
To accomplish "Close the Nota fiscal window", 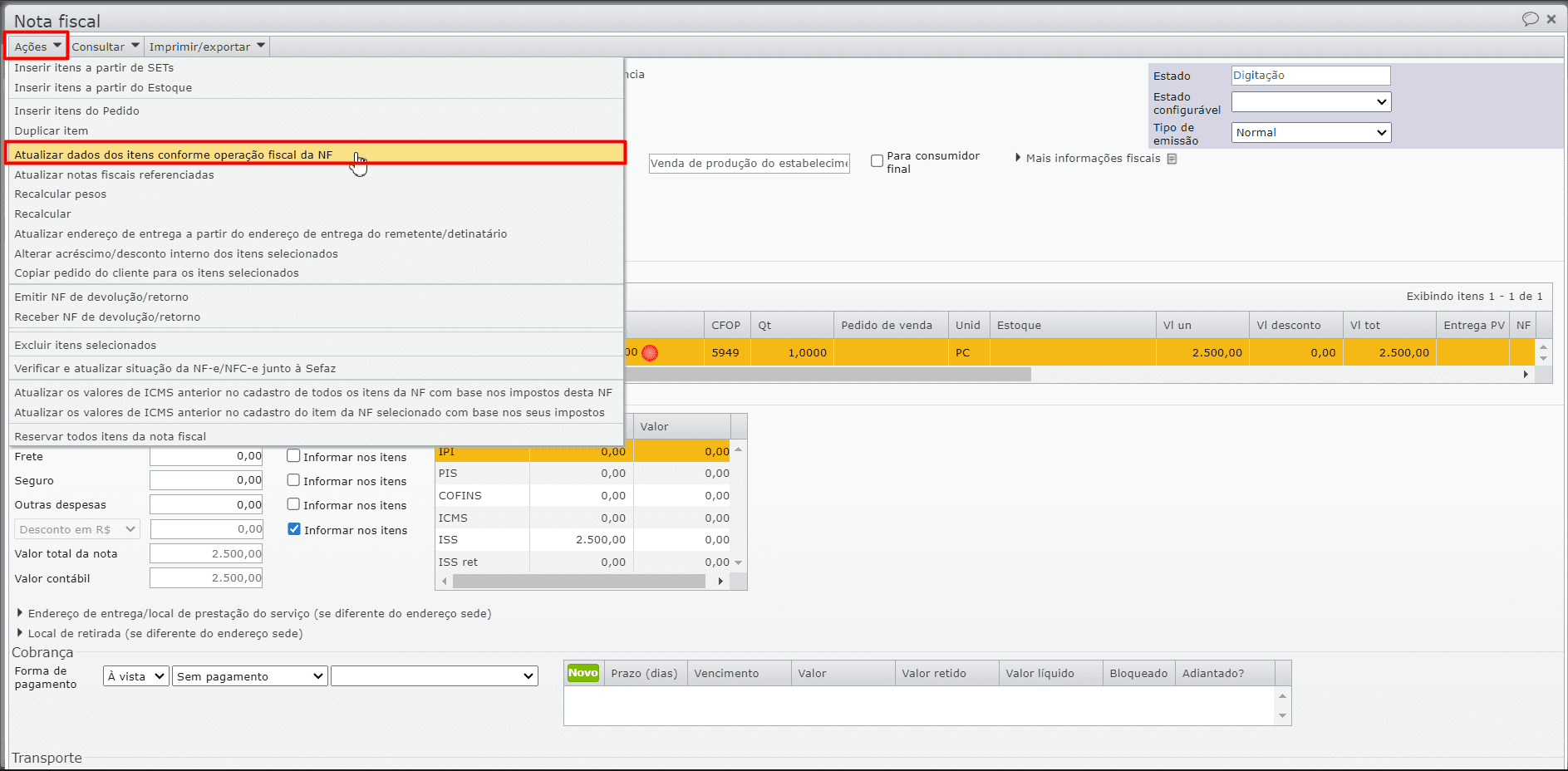I will pos(1551,19).
